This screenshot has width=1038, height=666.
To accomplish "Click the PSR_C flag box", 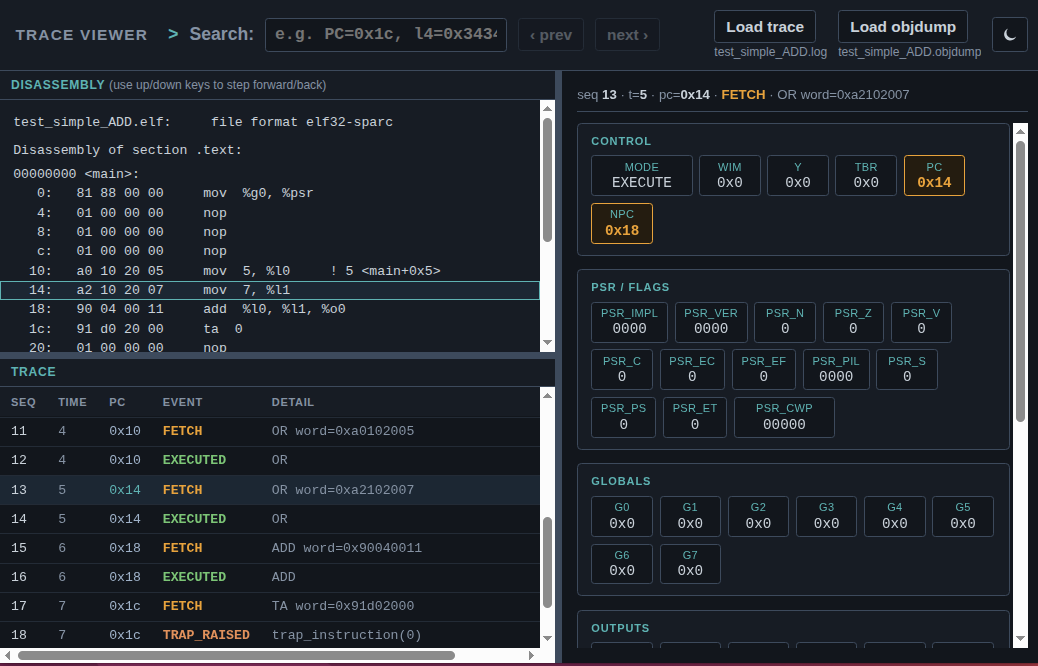I will [x=622, y=369].
